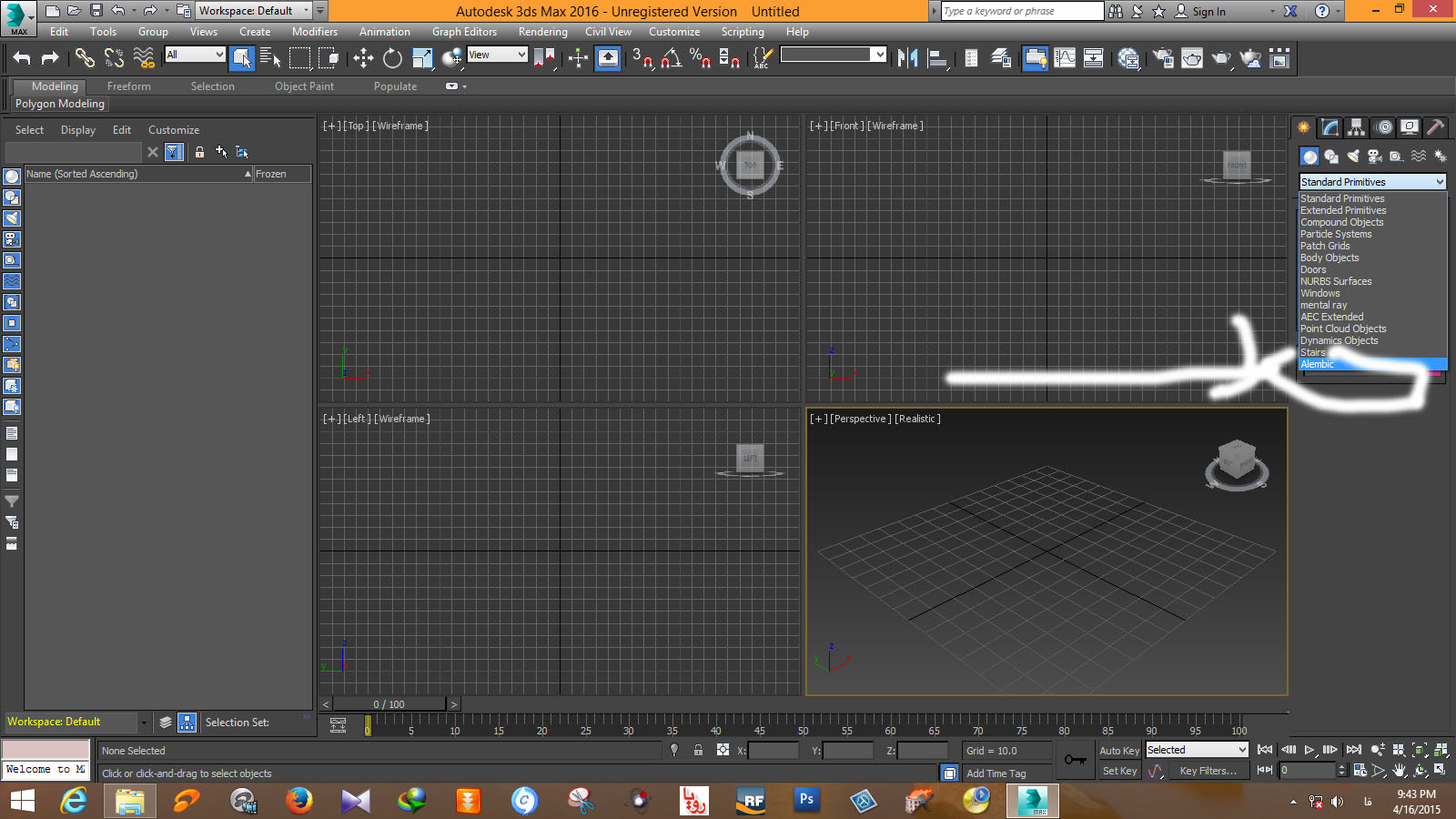This screenshot has height=819, width=1456.
Task: Select the Bind to Space Warp tool
Action: 144,58
